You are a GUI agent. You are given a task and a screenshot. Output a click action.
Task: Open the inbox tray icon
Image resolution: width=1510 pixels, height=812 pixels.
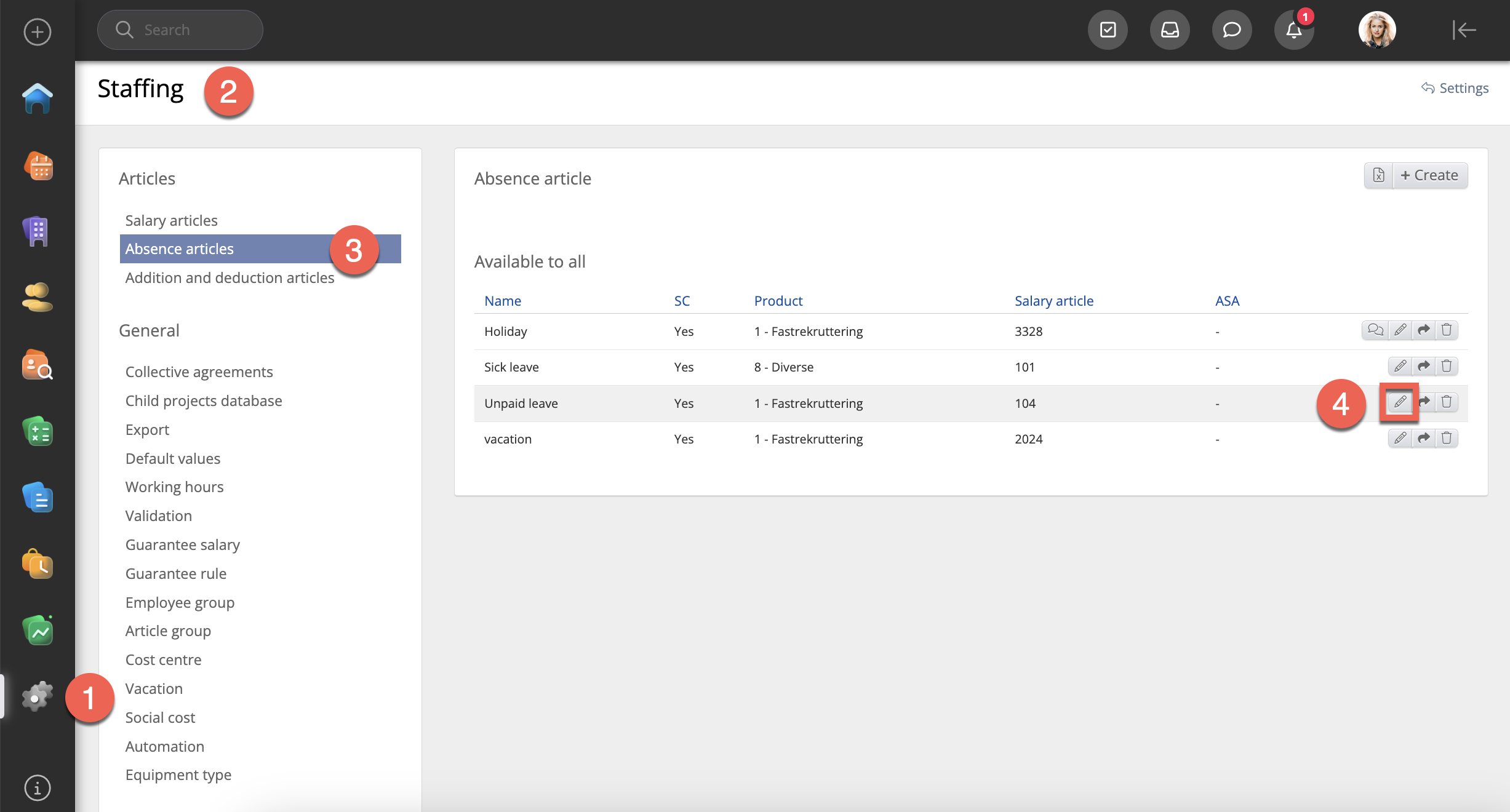(1170, 30)
